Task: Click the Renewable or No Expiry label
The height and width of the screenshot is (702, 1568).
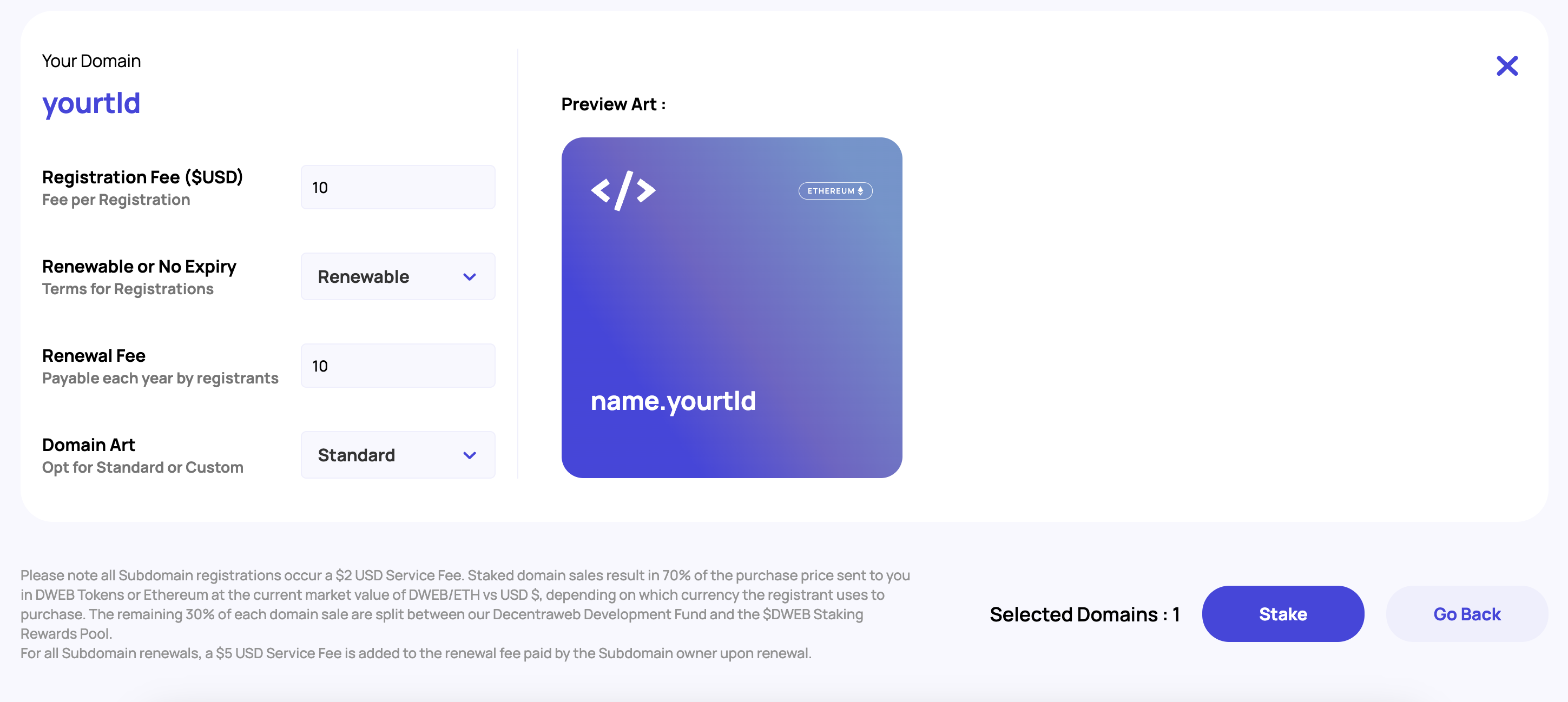Action: coord(139,267)
